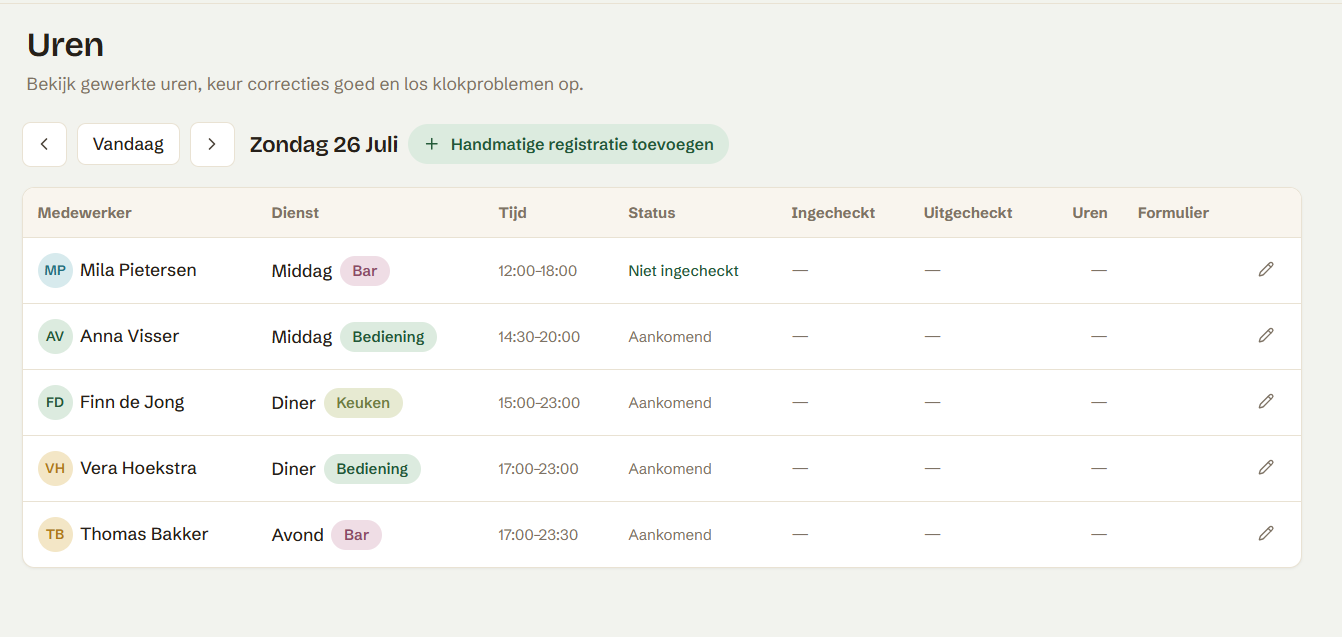The height and width of the screenshot is (637, 1342).
Task: Click Aankomend status in Anna Visser's row
Action: point(670,337)
